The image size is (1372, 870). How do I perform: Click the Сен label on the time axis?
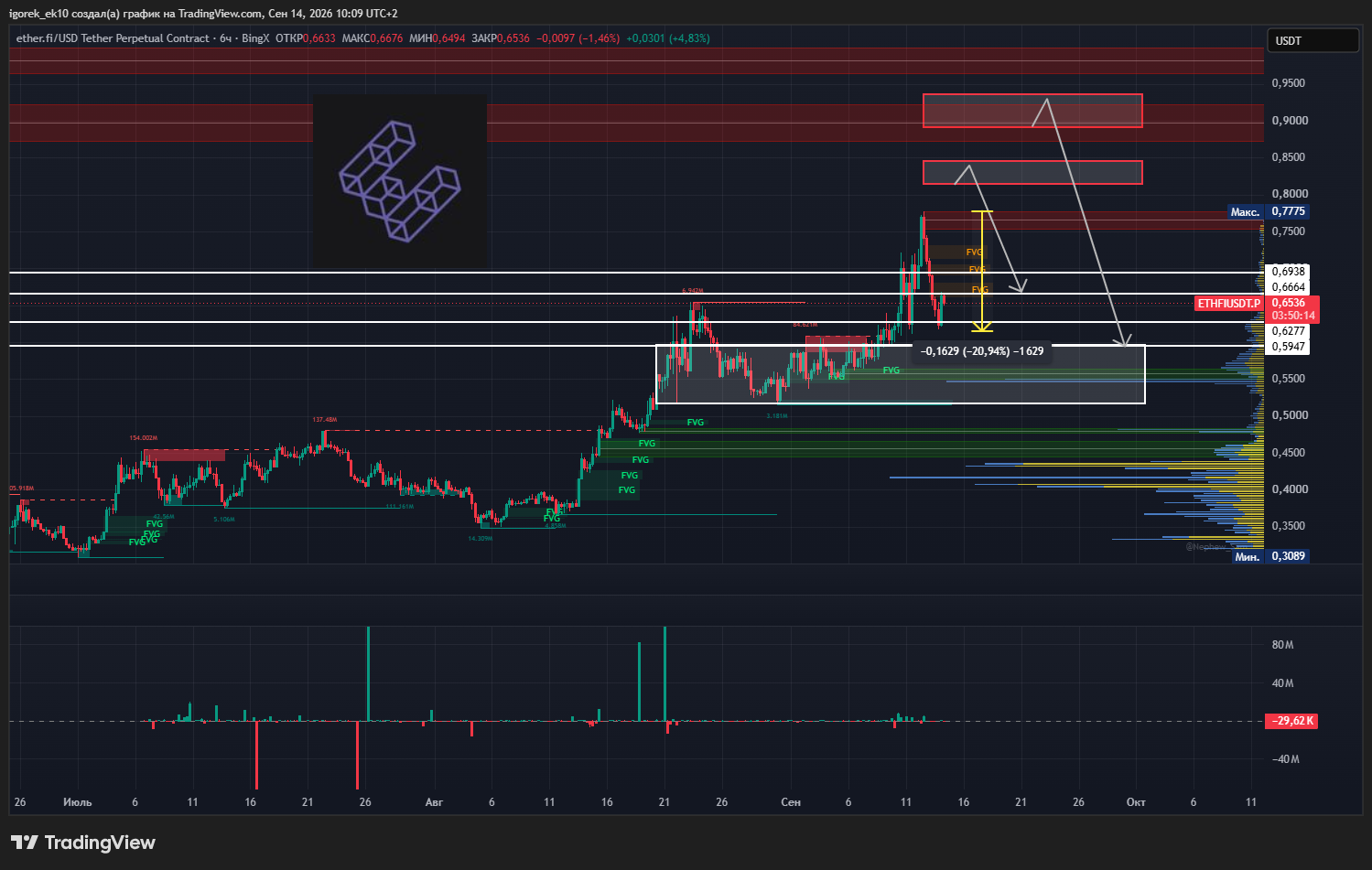point(791,802)
